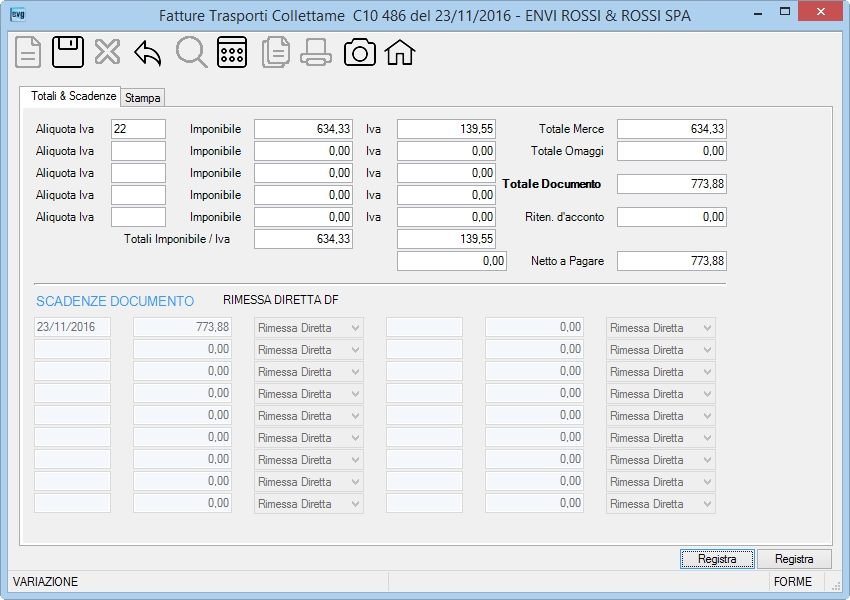Click the printer icon

click(316, 53)
